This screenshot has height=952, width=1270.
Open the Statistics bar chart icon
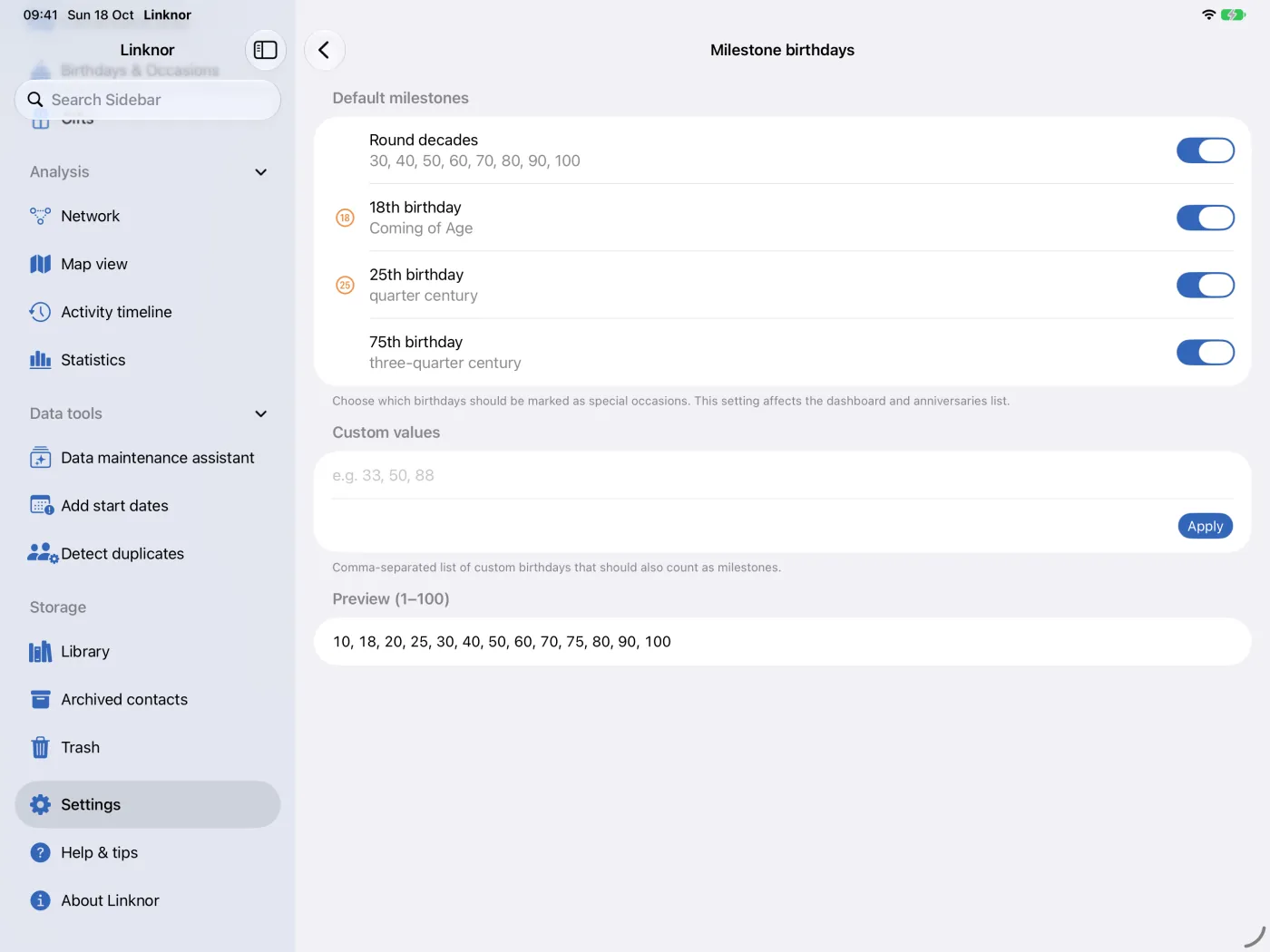click(x=40, y=360)
